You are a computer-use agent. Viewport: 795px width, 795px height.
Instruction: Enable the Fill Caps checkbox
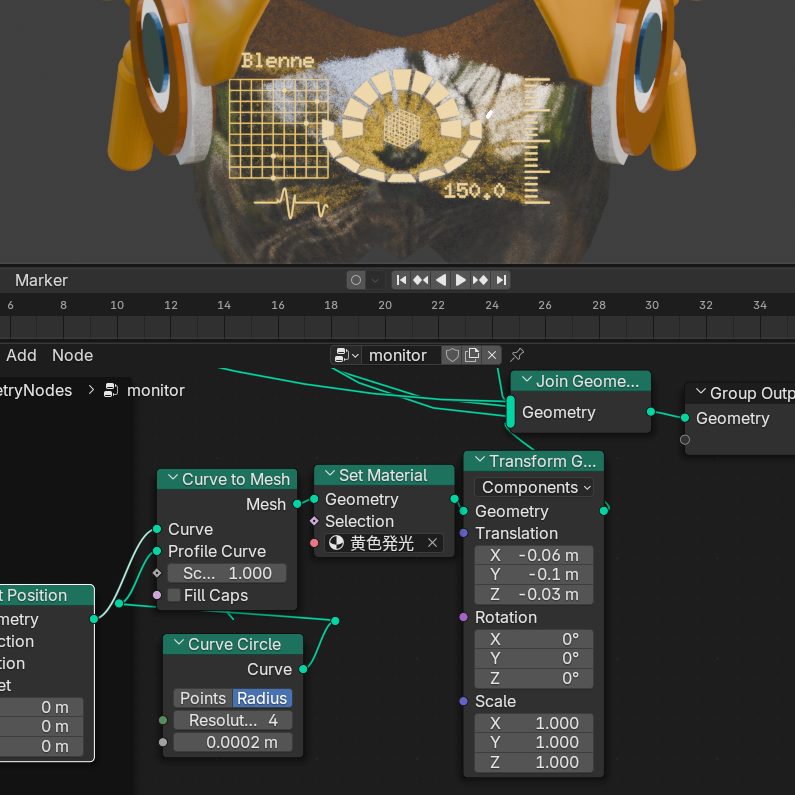click(x=175, y=595)
